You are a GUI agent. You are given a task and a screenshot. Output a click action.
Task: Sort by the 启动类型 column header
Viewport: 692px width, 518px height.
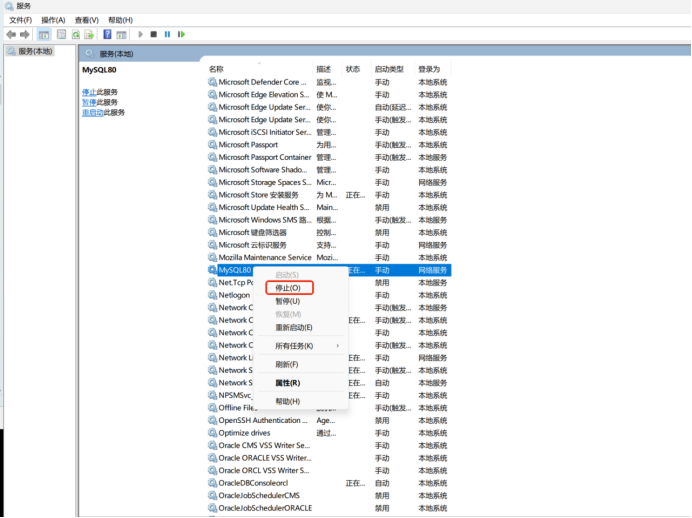(x=389, y=69)
